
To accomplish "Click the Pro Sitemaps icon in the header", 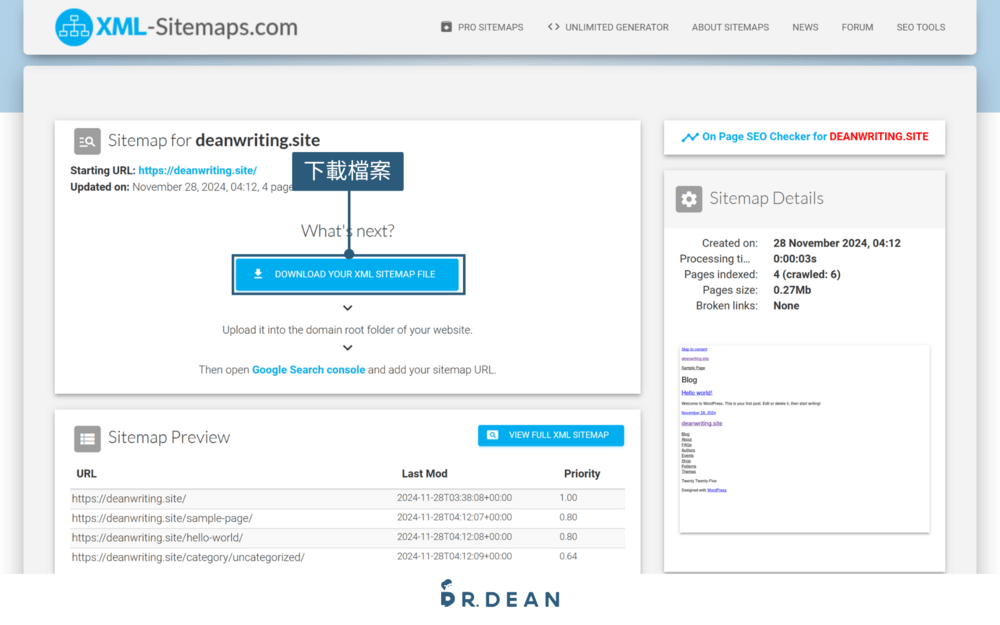I will pos(446,27).
